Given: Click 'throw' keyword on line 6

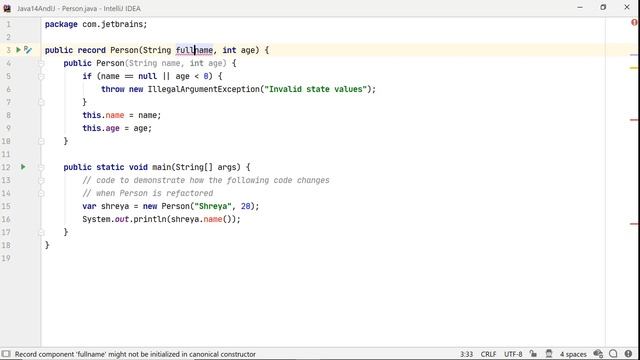Looking at the screenshot, I should coord(113,89).
